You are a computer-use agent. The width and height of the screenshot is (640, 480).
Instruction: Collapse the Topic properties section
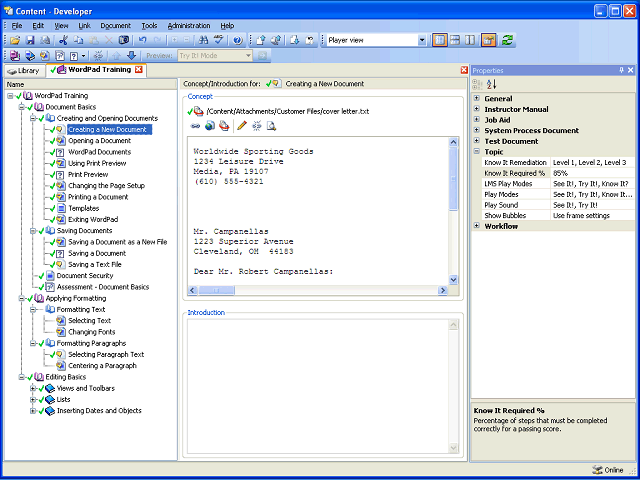(477, 151)
